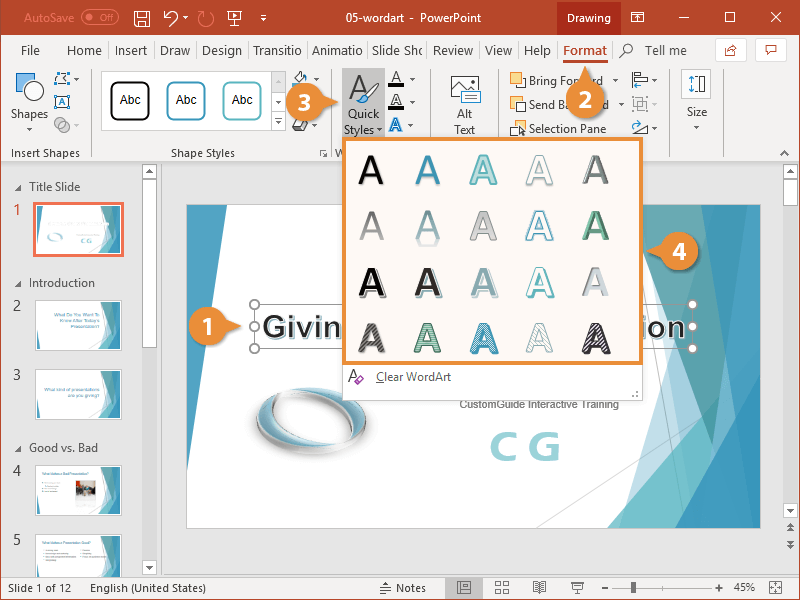Open the Size dropdown
The width and height of the screenshot is (800, 600).
tap(696, 100)
